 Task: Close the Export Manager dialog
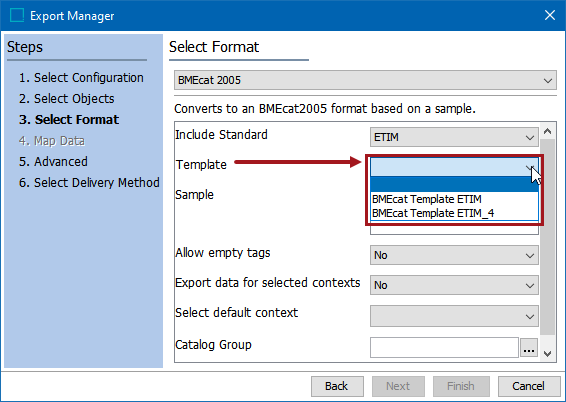click(550, 15)
